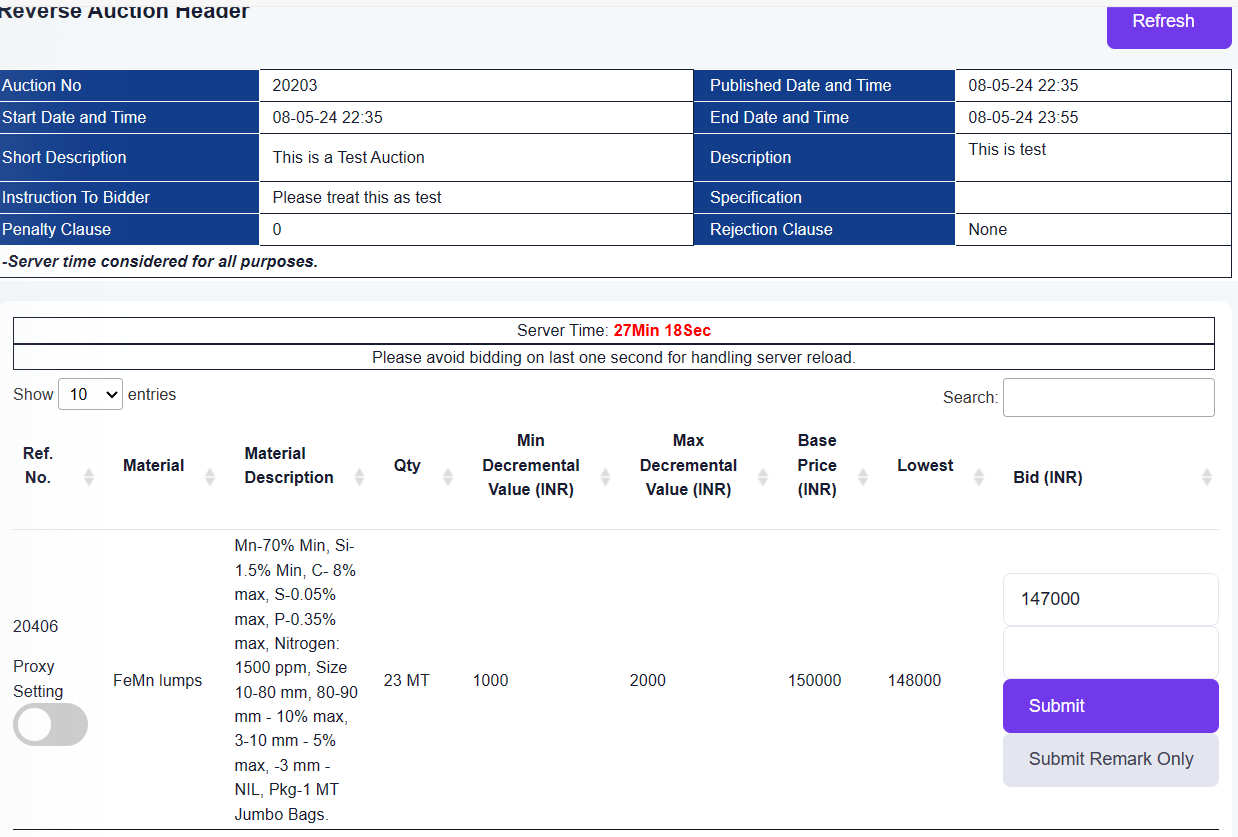Sort by Bid (INR) sort icon
The height and width of the screenshot is (837, 1238).
click(x=1207, y=477)
